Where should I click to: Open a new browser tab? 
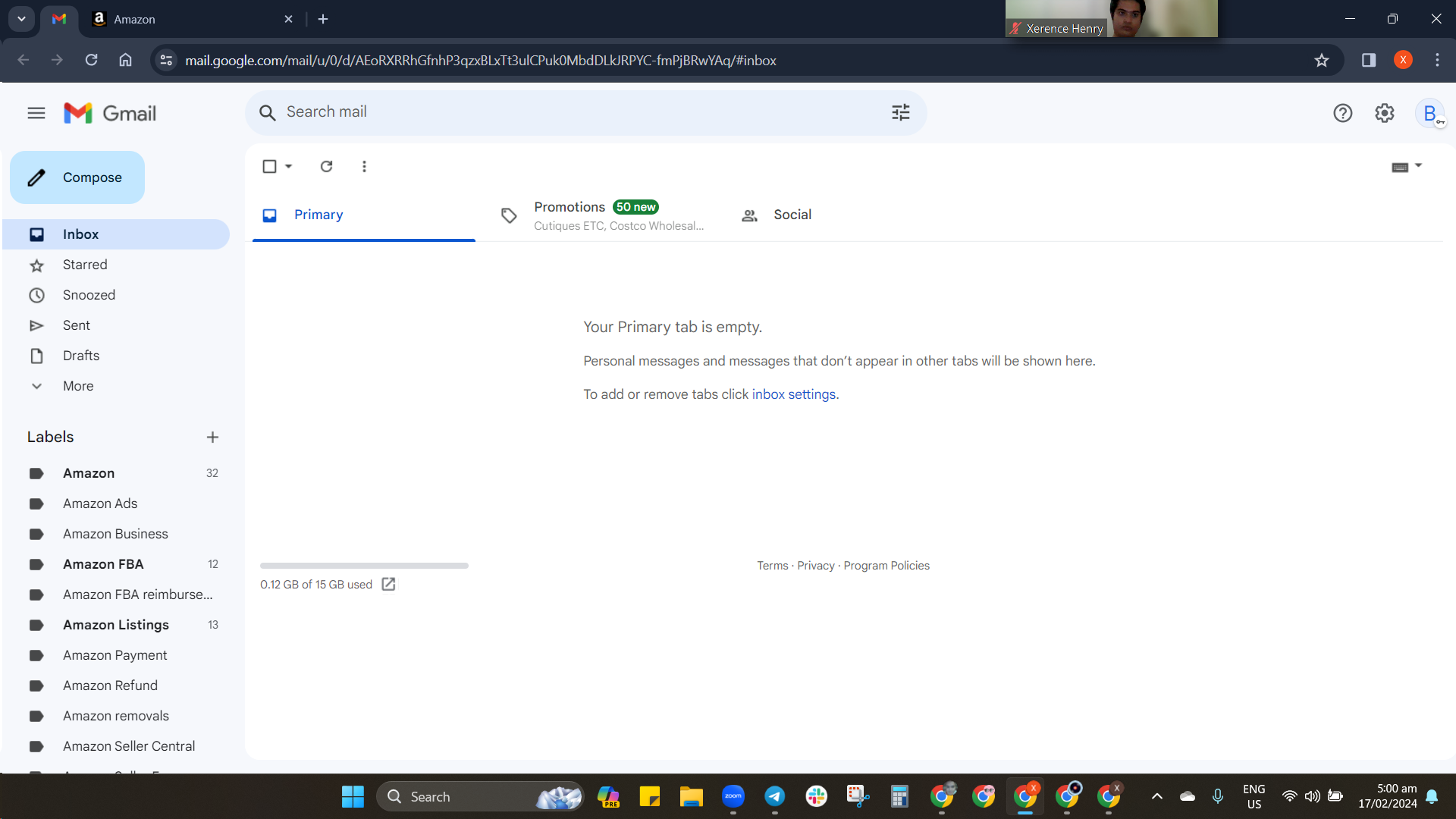point(323,19)
